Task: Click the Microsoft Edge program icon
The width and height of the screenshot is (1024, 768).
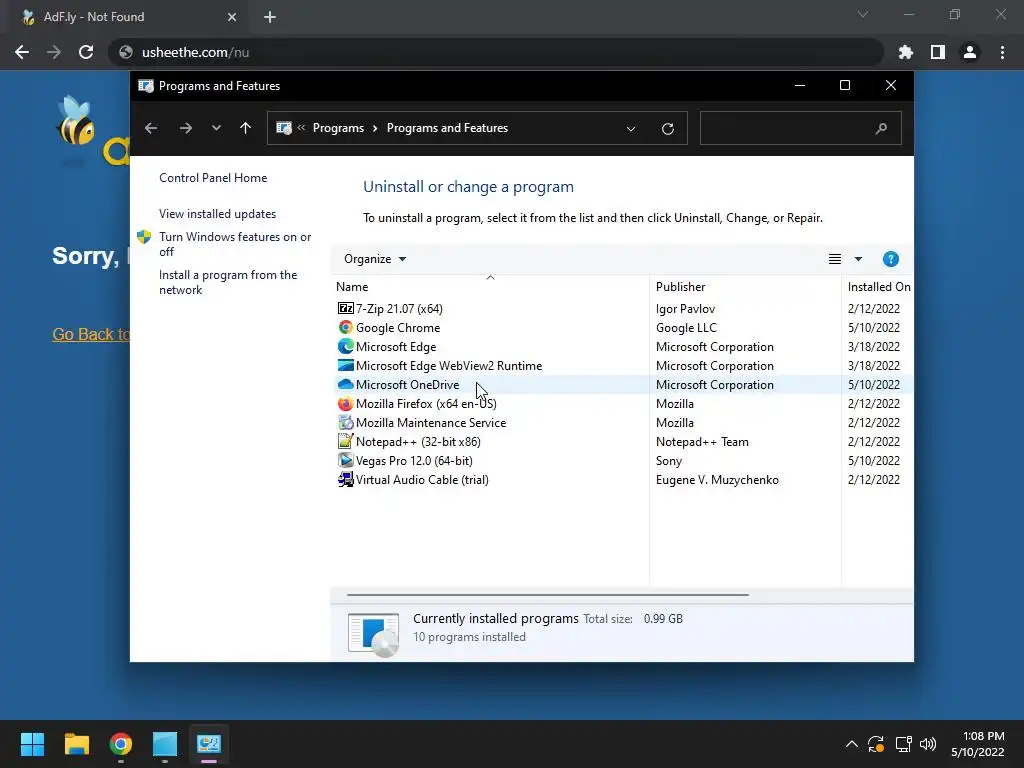Action: point(345,346)
